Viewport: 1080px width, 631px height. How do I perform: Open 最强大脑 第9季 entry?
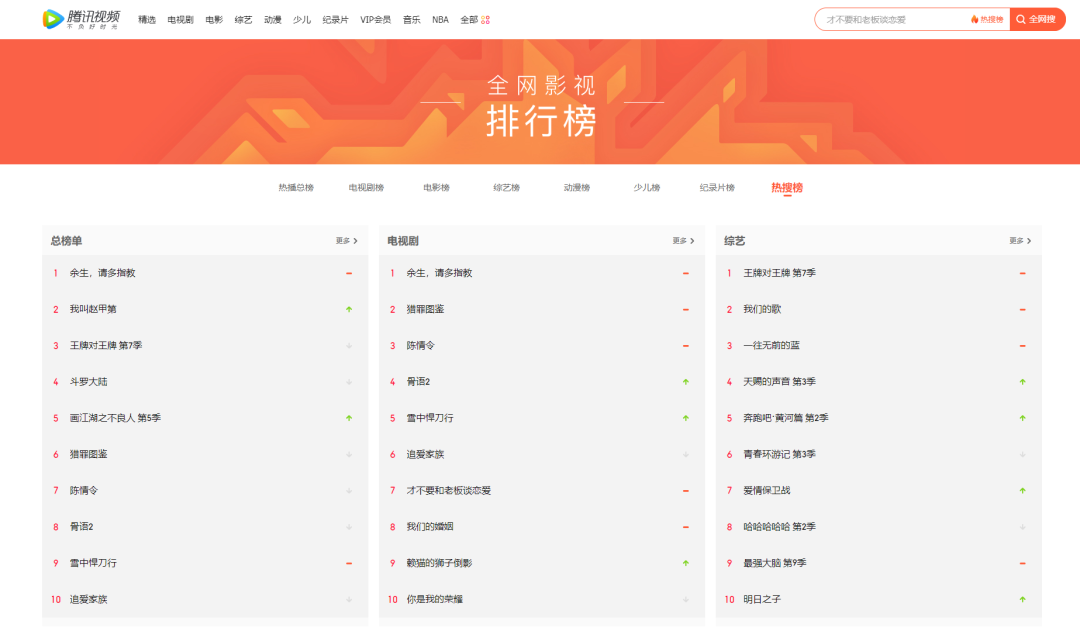(774, 563)
